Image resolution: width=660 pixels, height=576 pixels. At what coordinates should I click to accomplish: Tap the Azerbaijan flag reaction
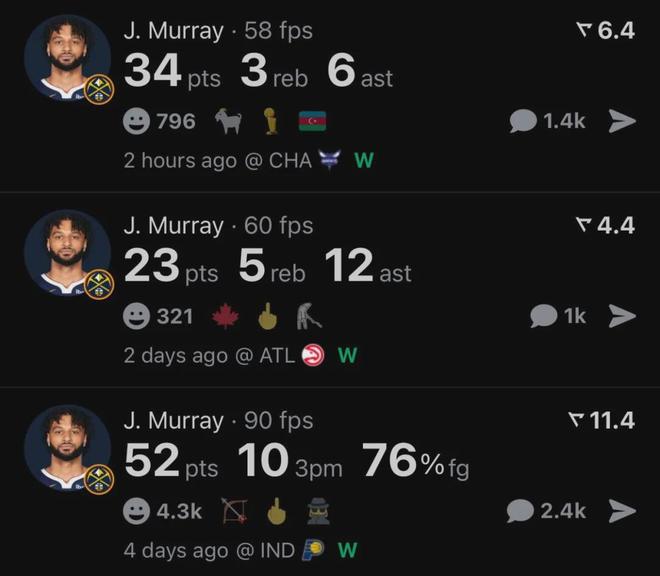click(x=313, y=122)
